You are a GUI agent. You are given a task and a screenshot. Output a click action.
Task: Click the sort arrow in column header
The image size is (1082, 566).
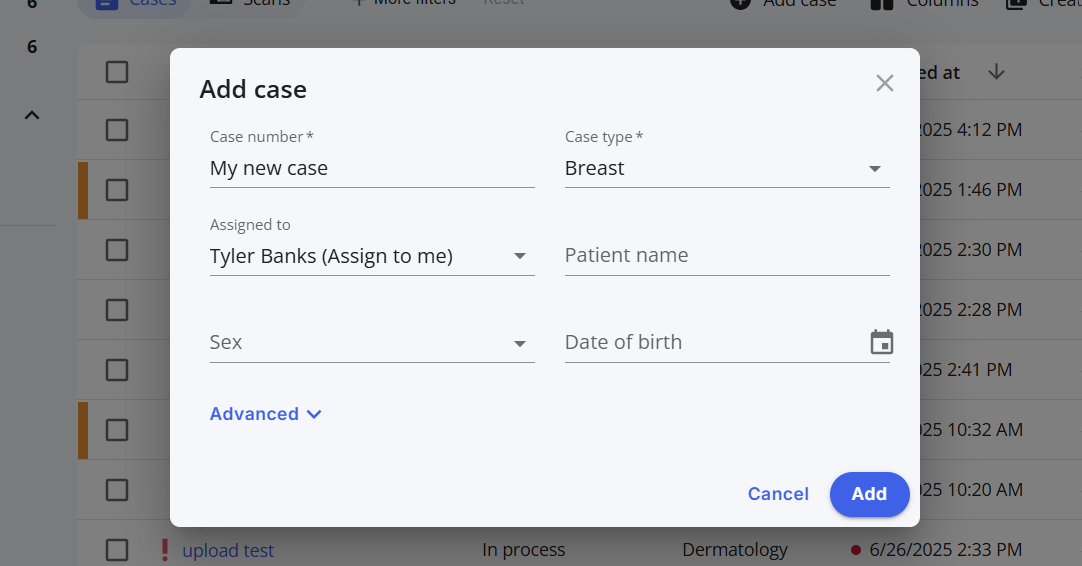pos(996,72)
